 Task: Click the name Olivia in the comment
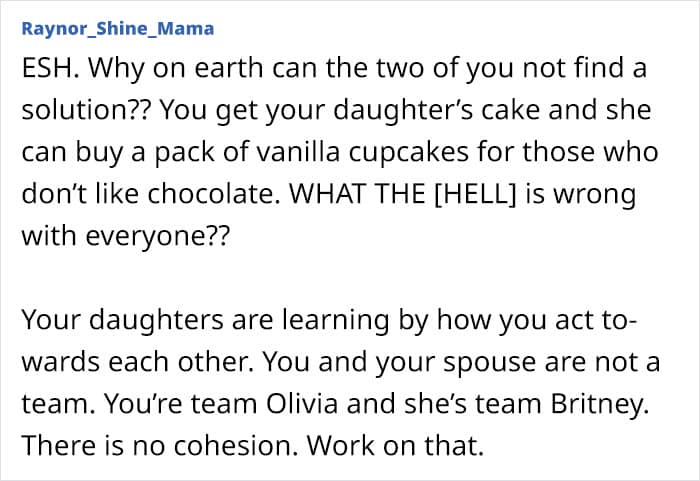[302, 403]
